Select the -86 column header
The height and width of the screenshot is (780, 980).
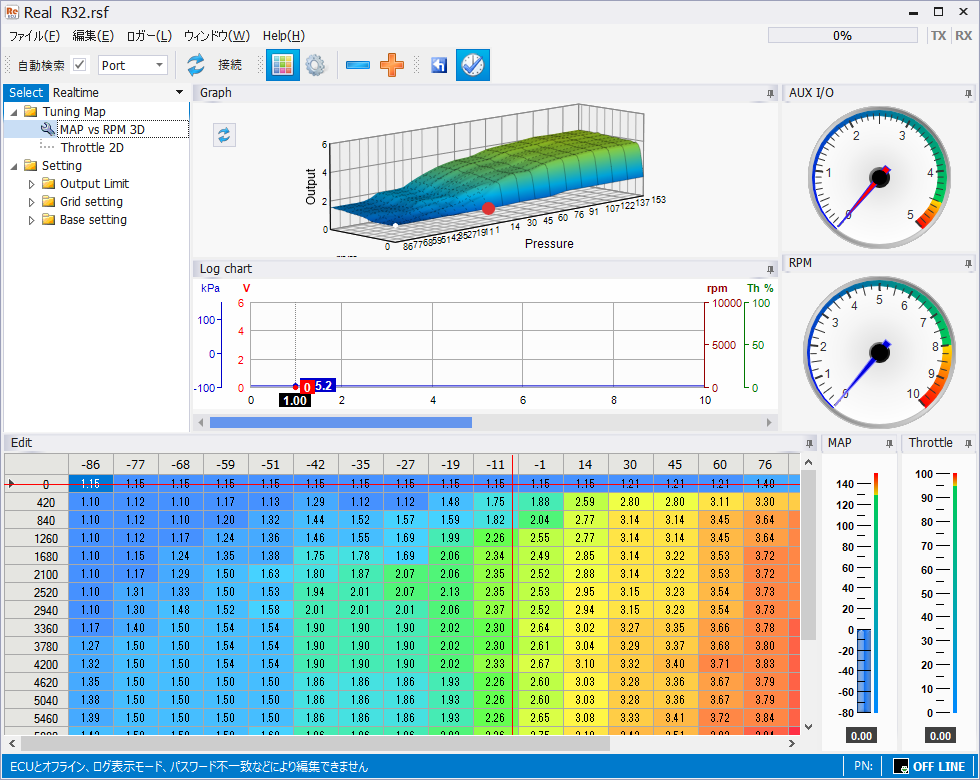point(91,464)
